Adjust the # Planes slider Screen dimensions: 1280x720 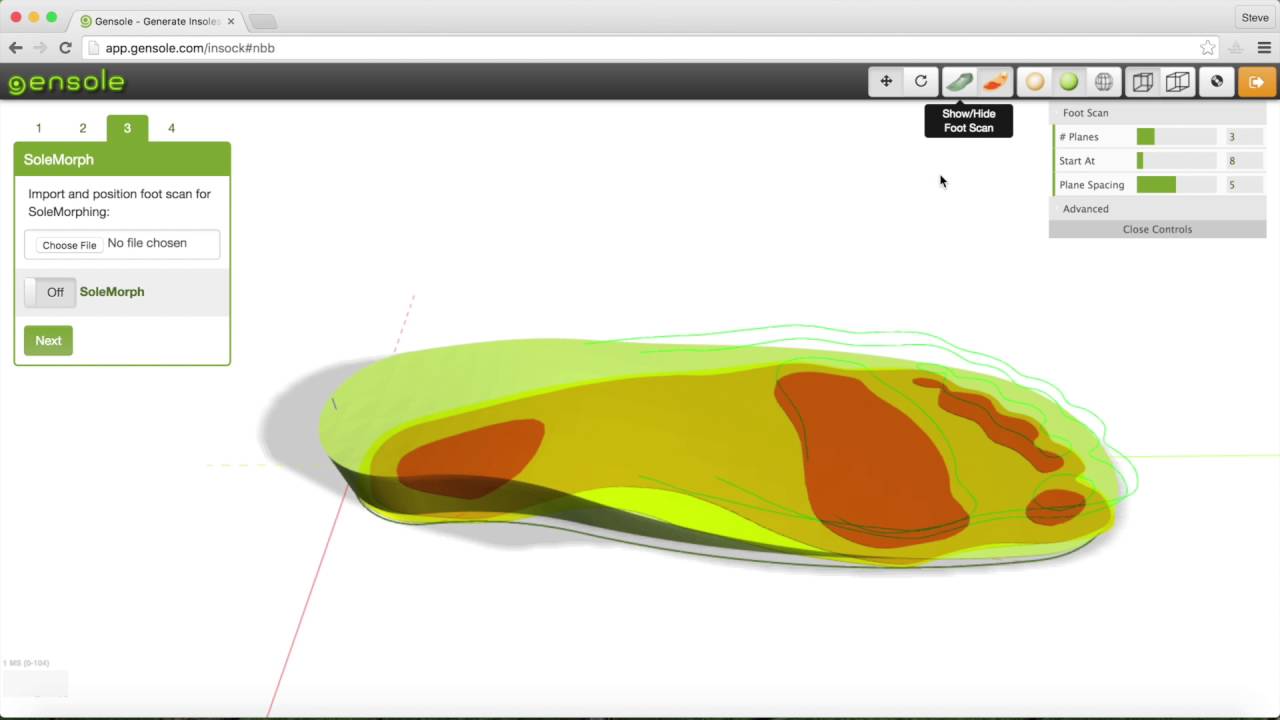[x=1177, y=137]
